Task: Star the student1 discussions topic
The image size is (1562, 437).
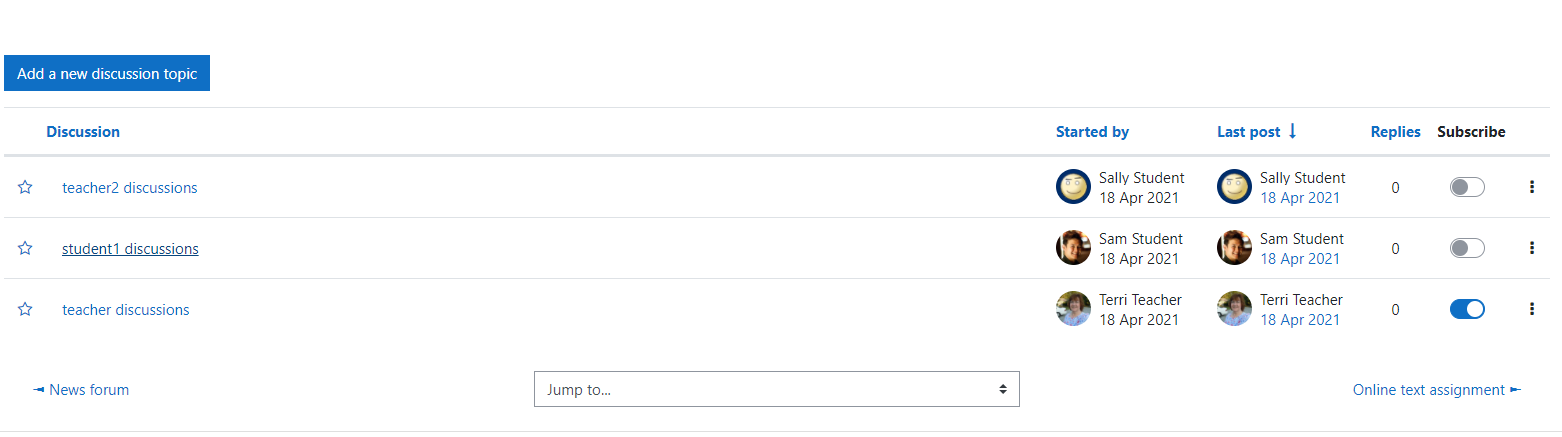Action: 25,248
